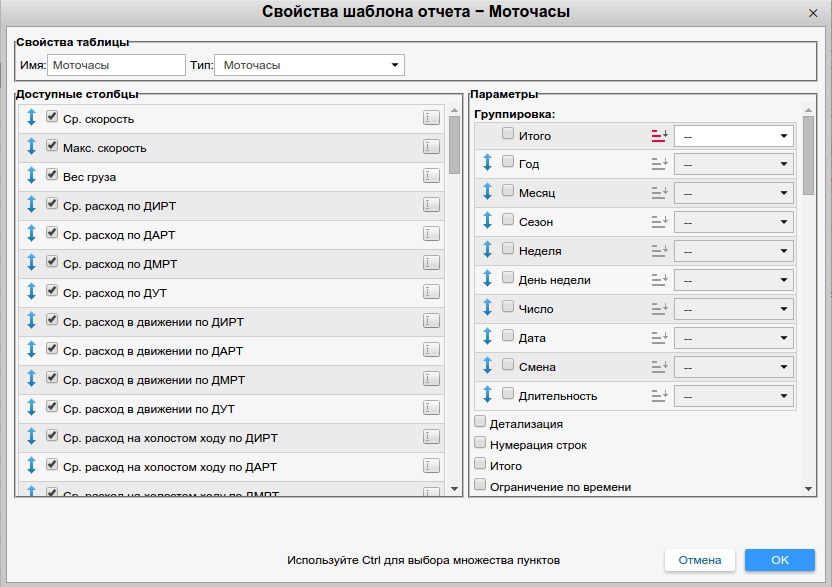Click the sort order icon for Месяц grouping
Image resolution: width=832 pixels, height=587 pixels.
tap(659, 193)
